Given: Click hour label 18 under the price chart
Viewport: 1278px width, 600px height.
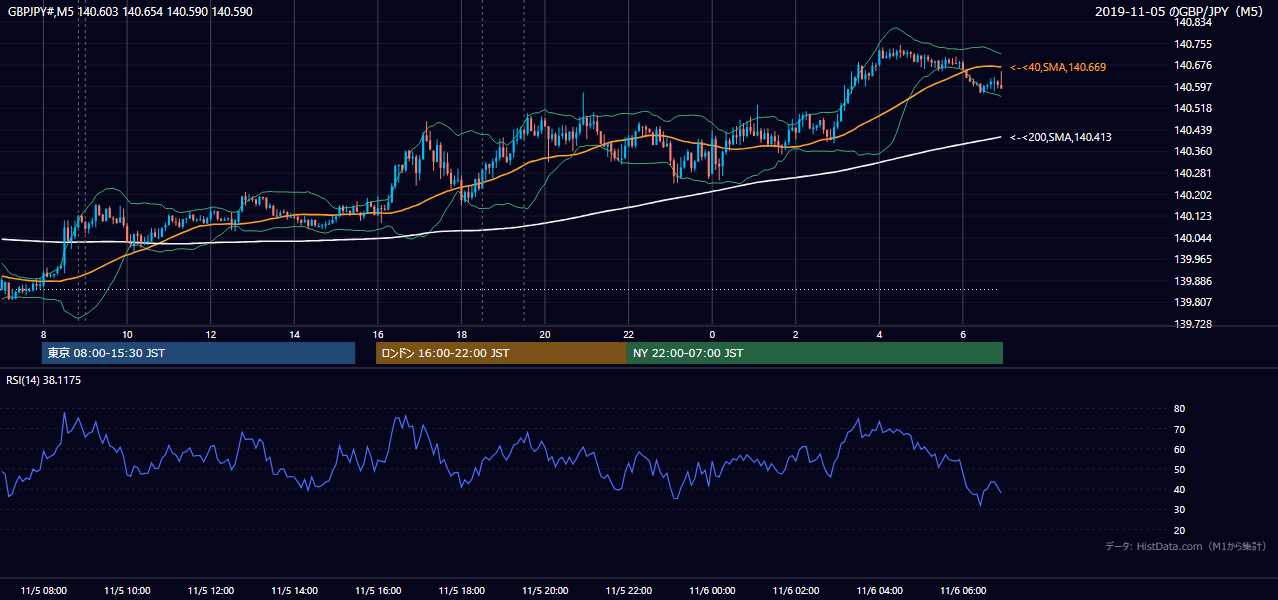Looking at the screenshot, I should 461,334.
